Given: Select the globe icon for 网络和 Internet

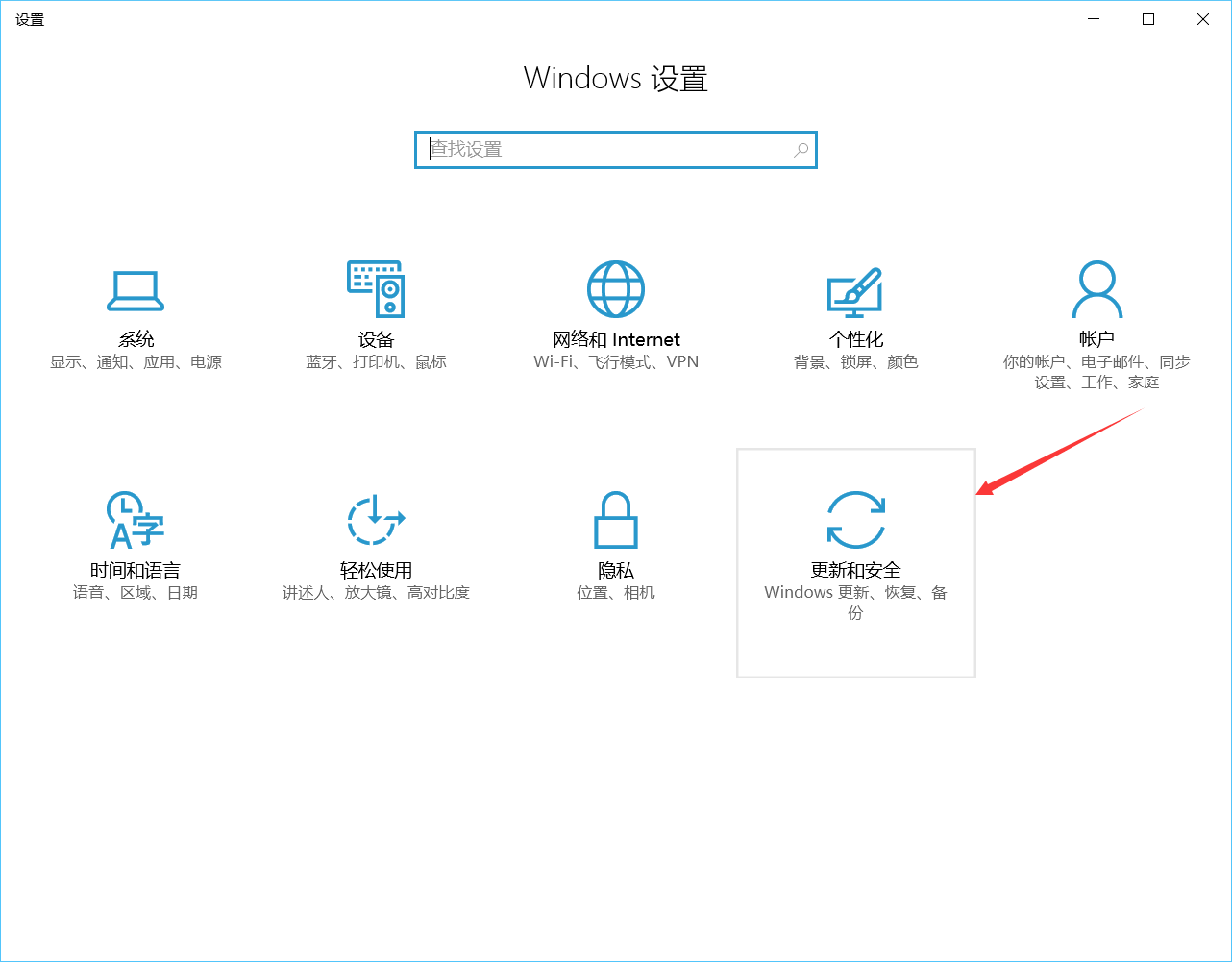Looking at the screenshot, I should [616, 288].
